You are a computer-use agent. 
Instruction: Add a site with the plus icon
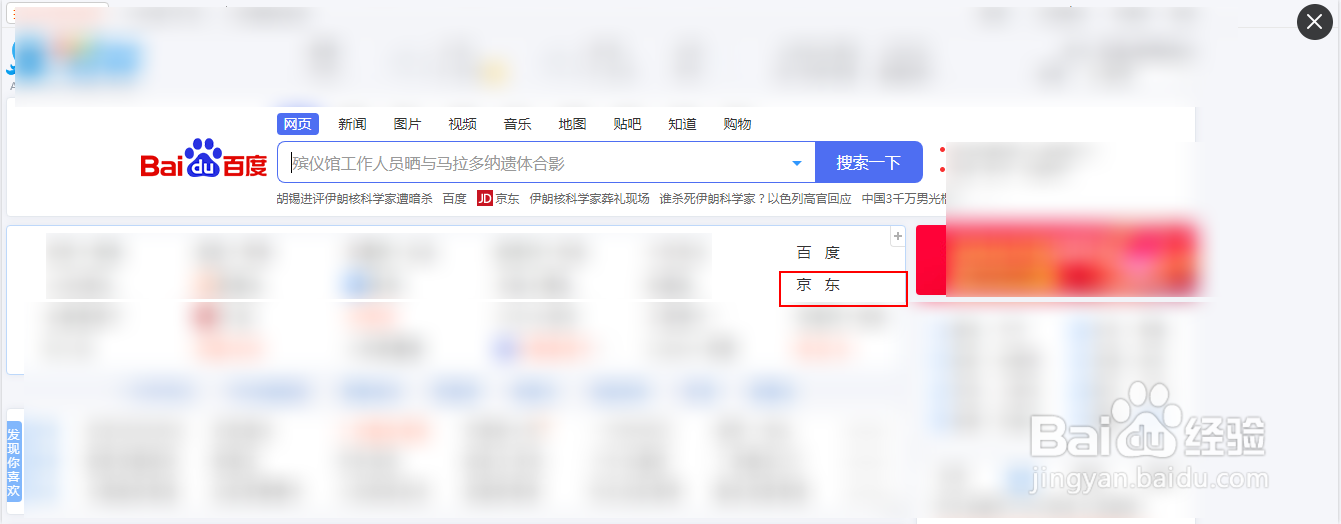click(898, 236)
